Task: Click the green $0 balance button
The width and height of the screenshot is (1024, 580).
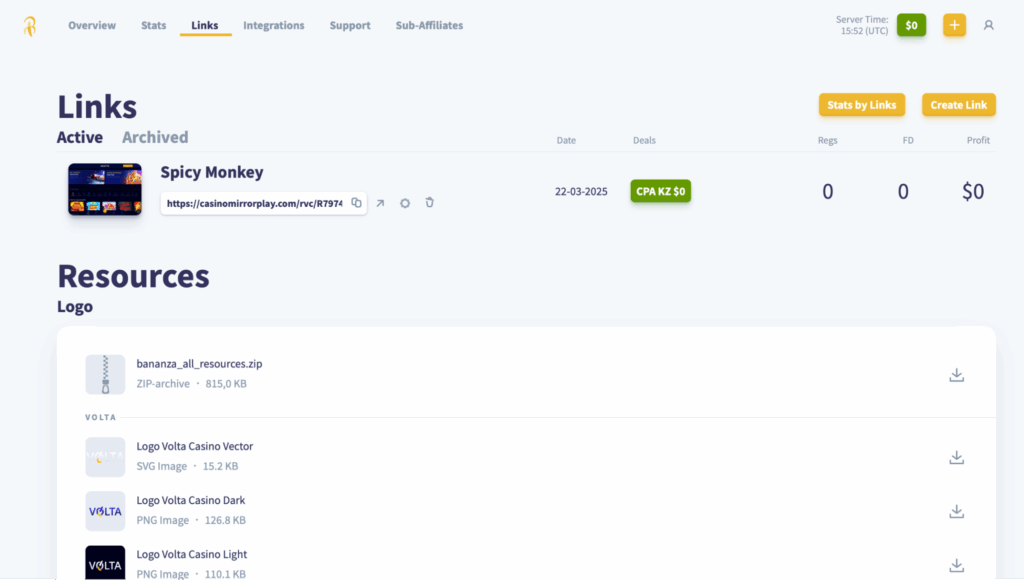Action: point(911,25)
